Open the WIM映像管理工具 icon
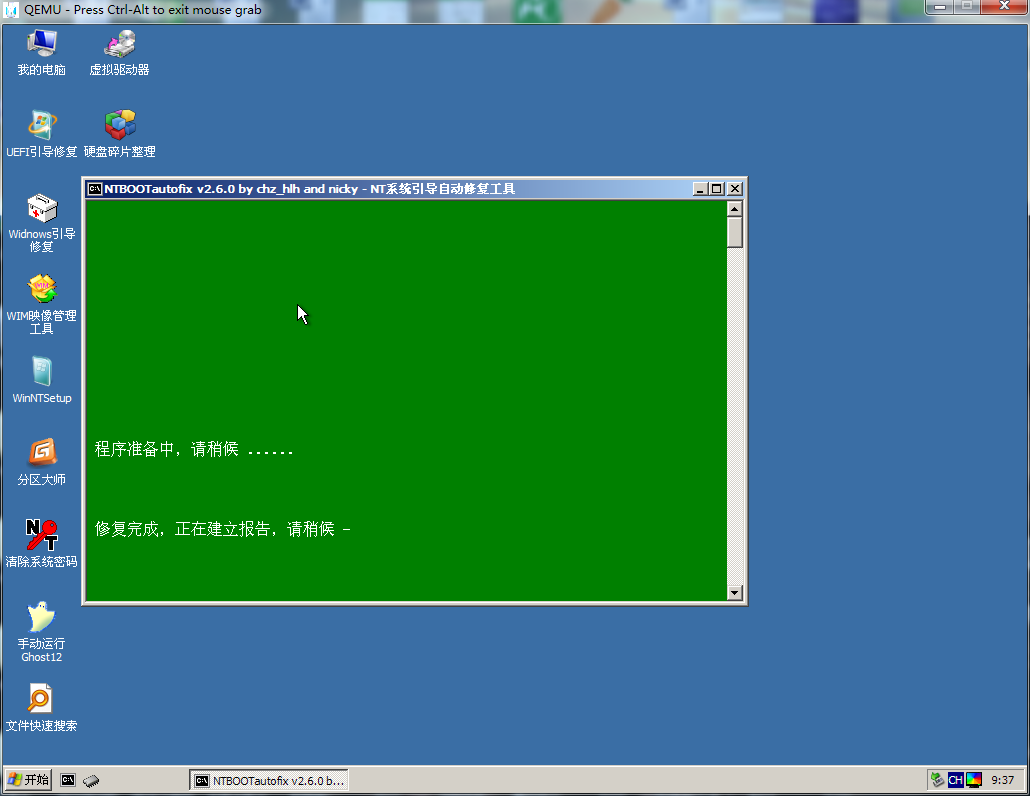This screenshot has width=1030, height=796. [41, 290]
